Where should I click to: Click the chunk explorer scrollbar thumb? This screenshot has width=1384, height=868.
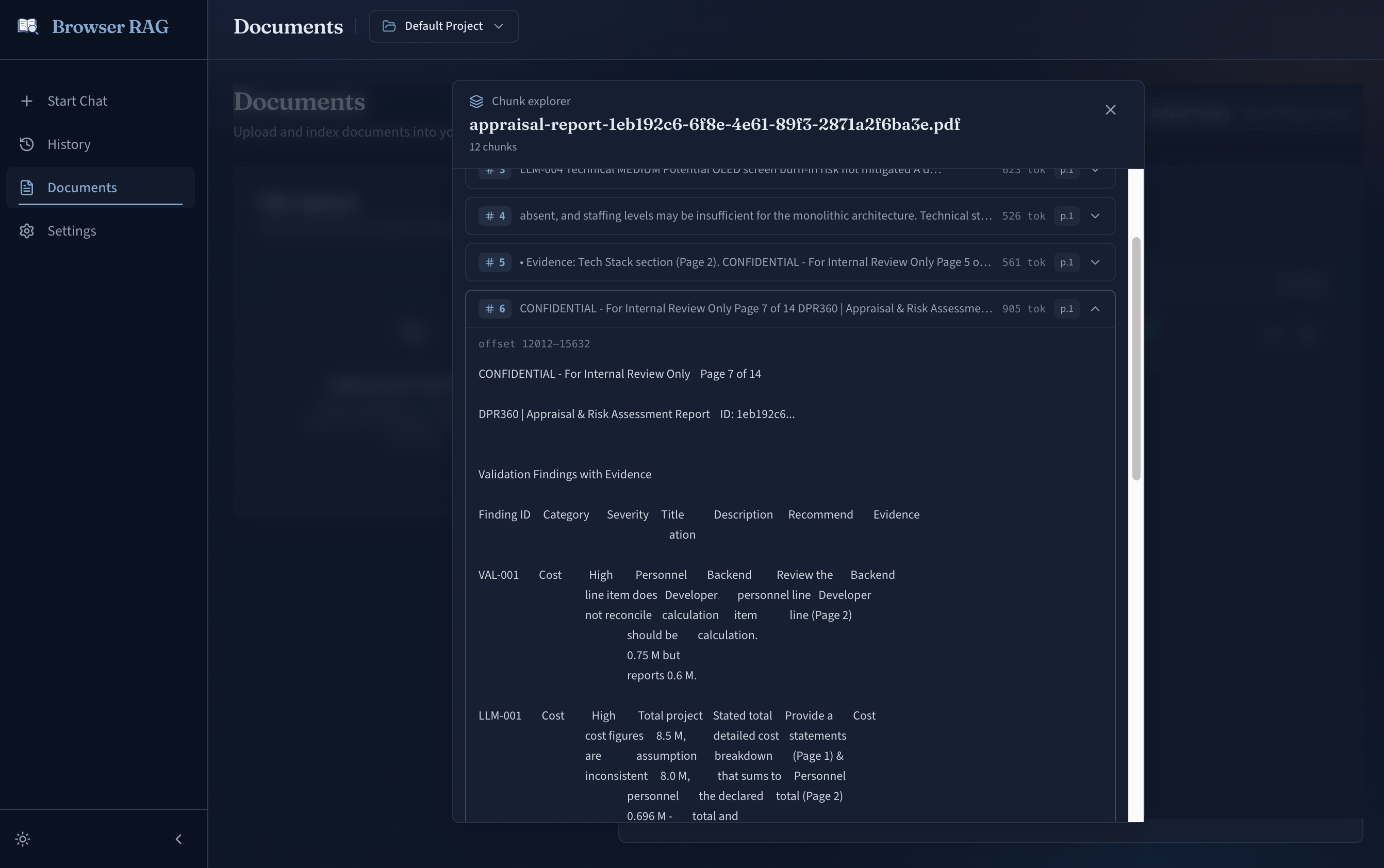(x=1135, y=359)
